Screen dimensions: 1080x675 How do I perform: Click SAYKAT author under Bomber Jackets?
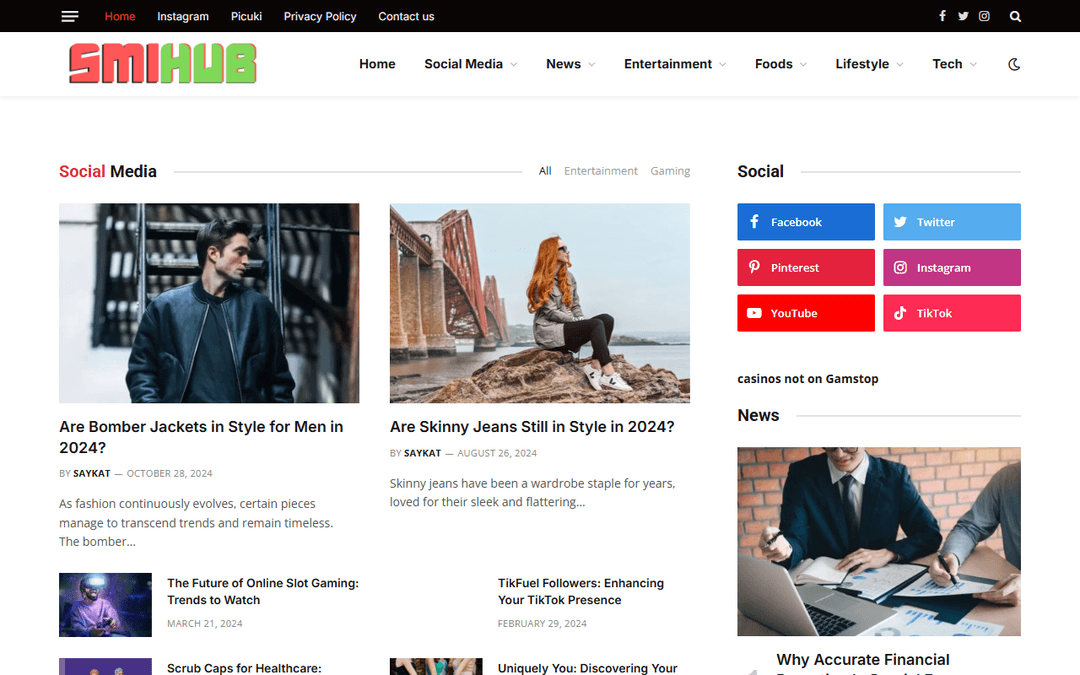(x=92, y=473)
